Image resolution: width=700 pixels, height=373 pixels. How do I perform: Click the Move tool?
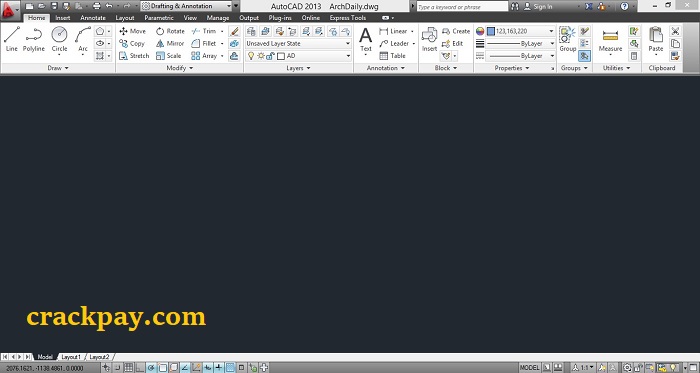click(133, 31)
